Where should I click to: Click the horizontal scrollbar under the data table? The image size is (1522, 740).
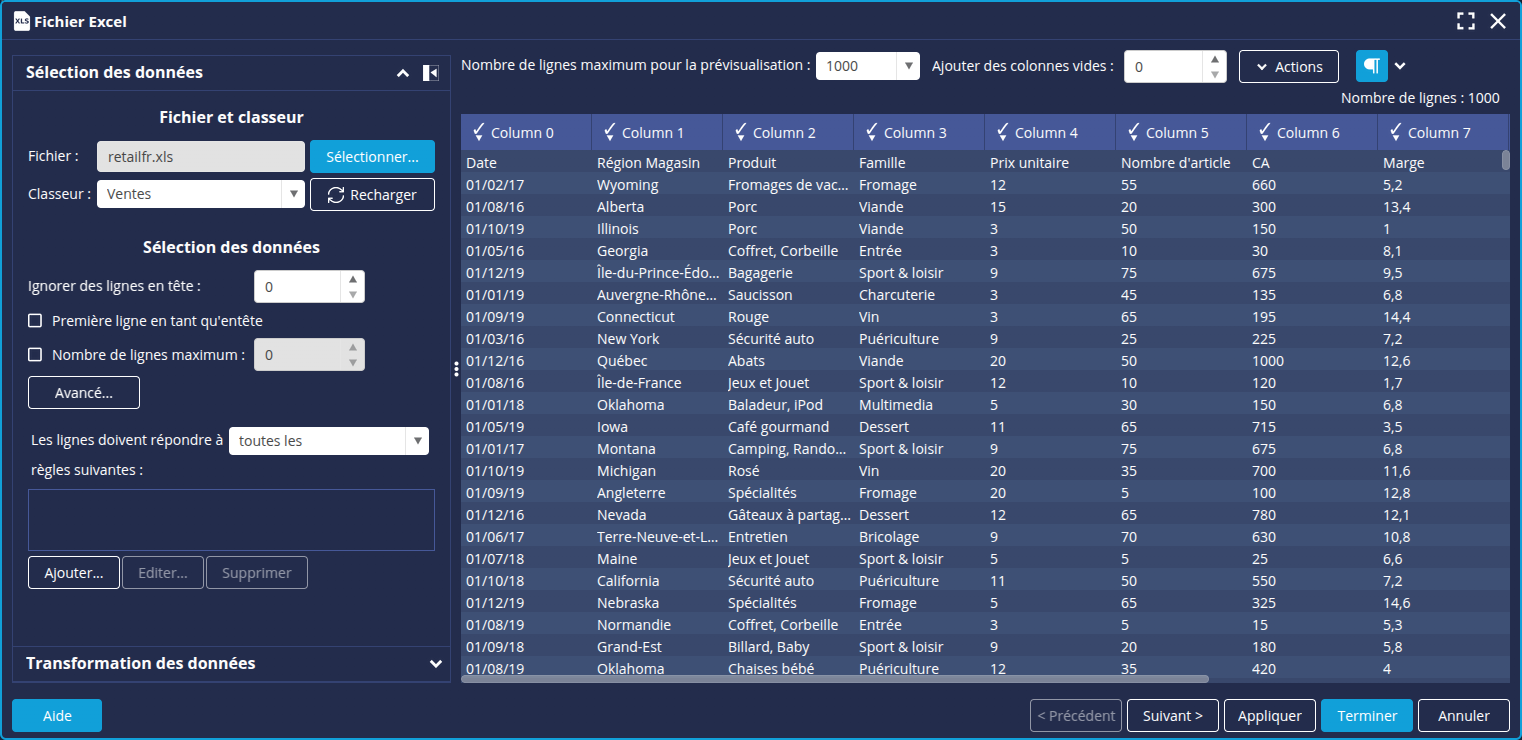pyautogui.click(x=835, y=679)
